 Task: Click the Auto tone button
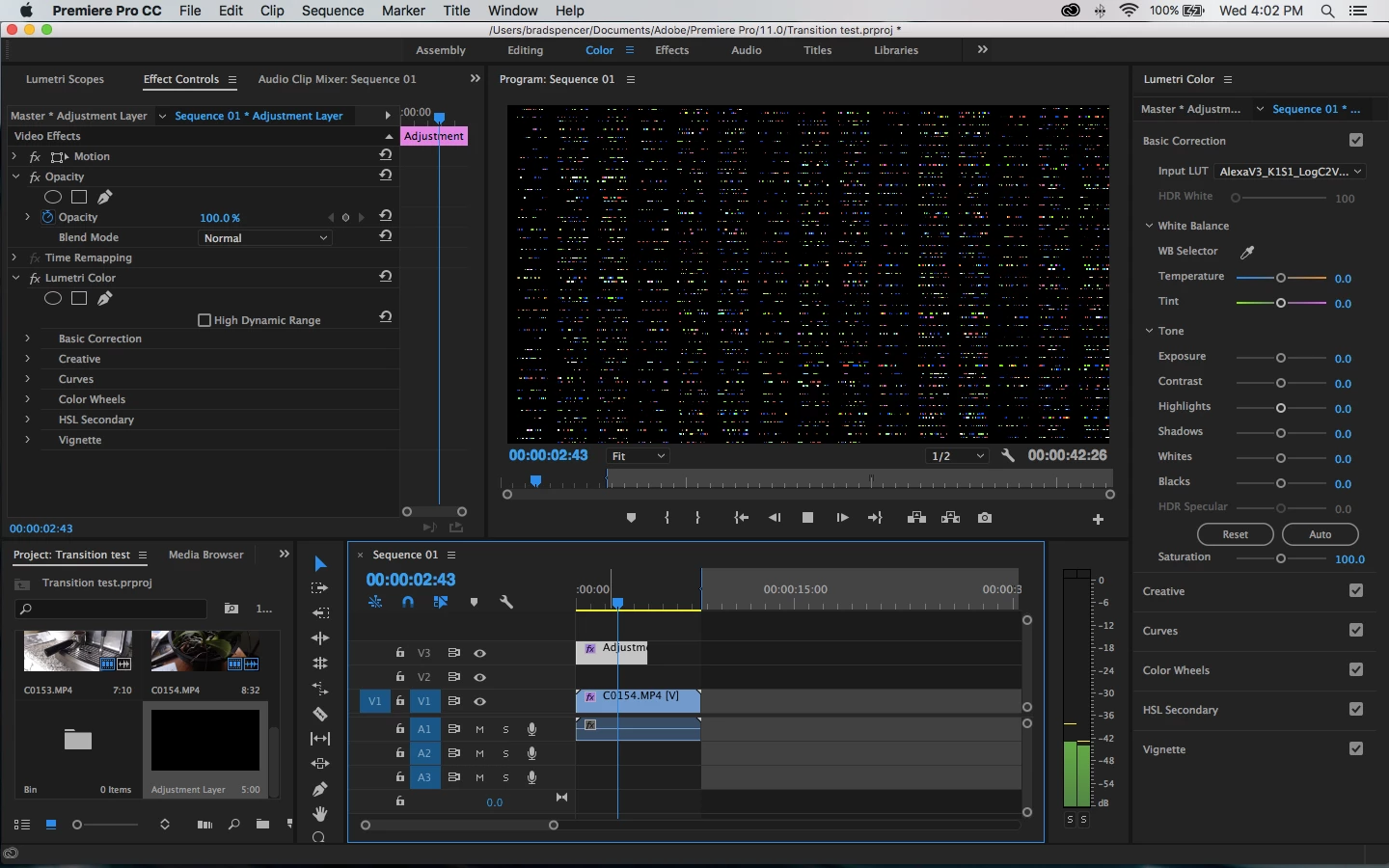pos(1321,534)
